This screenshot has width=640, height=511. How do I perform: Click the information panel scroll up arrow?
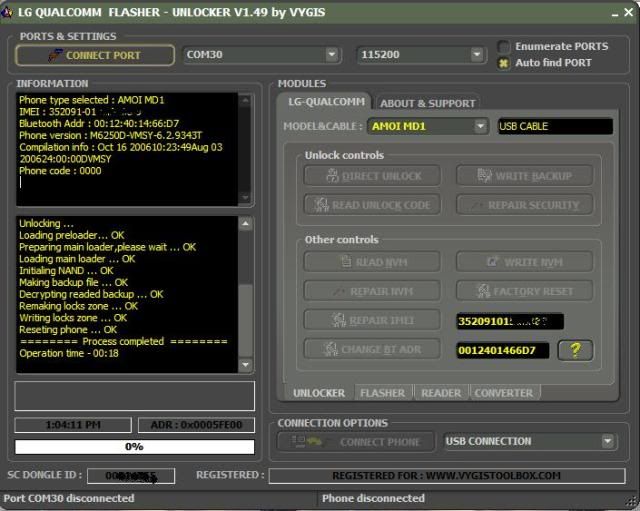pos(245,100)
